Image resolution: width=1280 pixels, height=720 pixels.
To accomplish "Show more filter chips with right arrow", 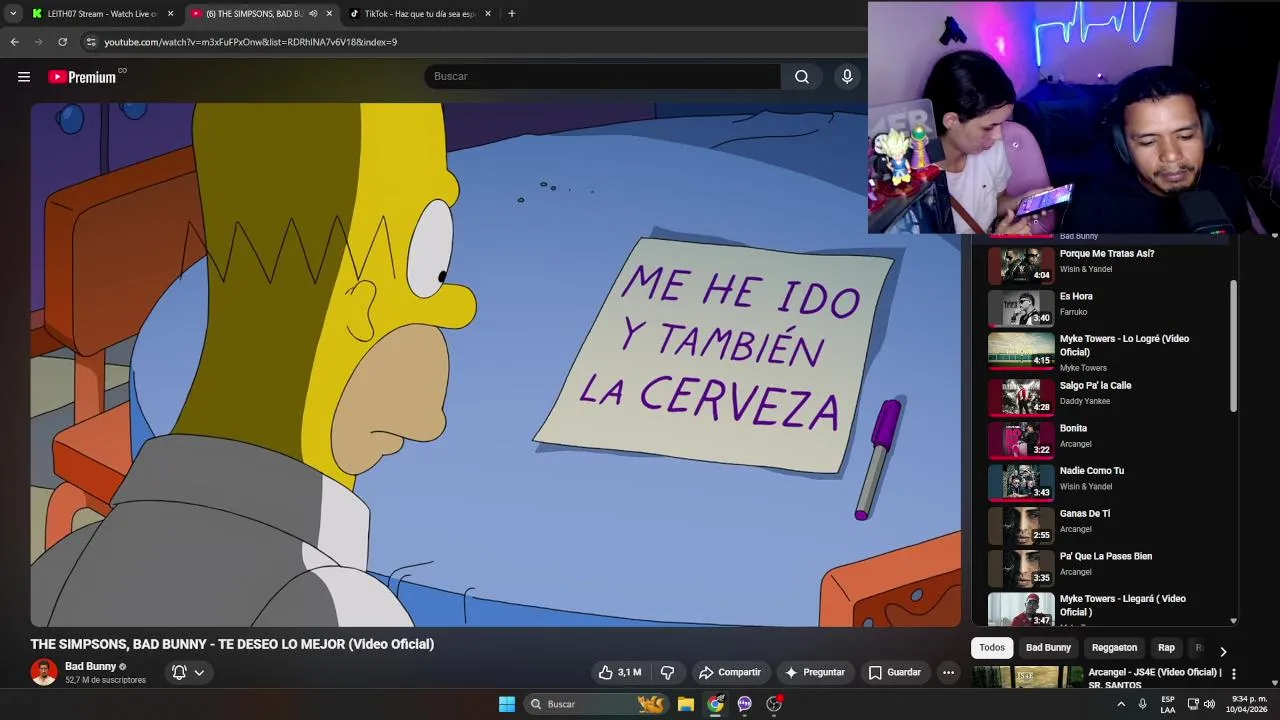I will click(1222, 651).
